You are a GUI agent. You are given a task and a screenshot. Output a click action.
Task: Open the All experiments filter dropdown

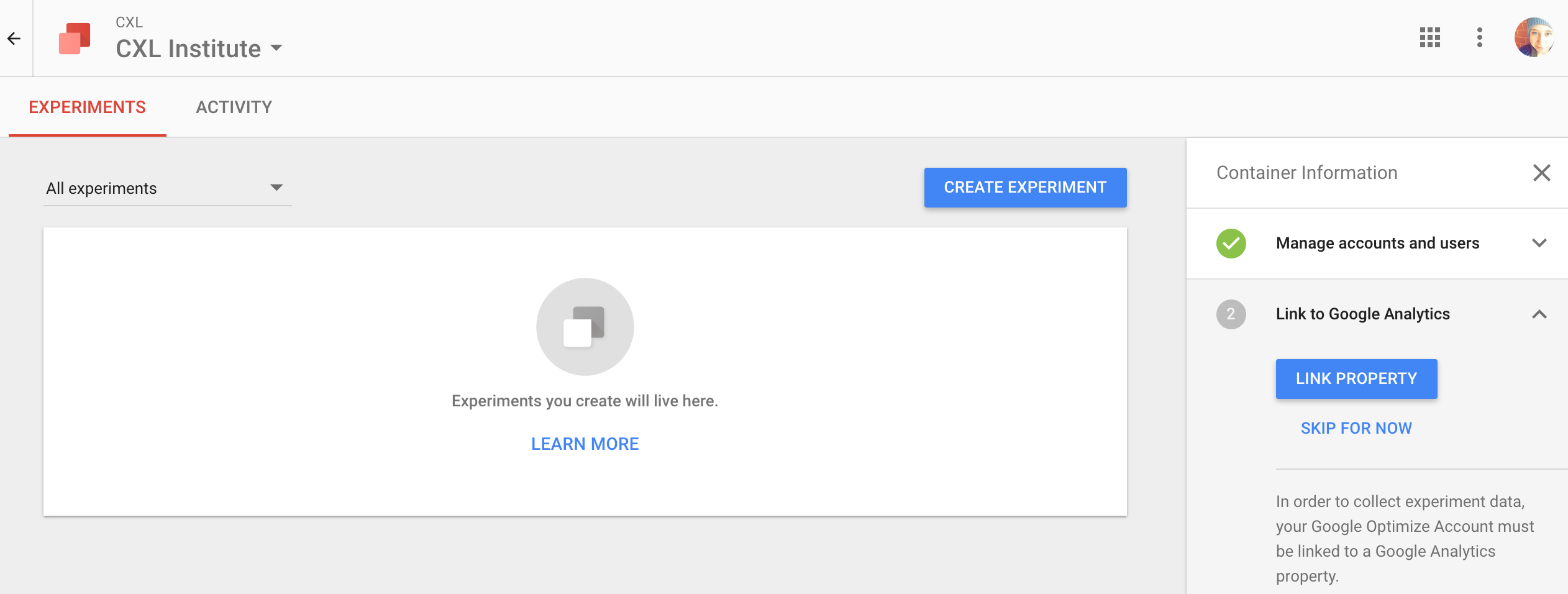tap(167, 188)
